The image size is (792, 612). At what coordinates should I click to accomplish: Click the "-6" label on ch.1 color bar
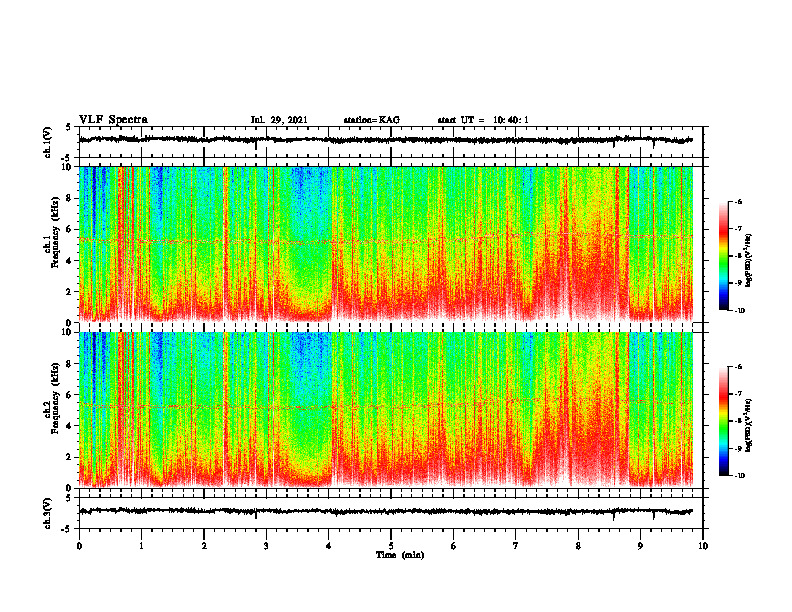[739, 201]
